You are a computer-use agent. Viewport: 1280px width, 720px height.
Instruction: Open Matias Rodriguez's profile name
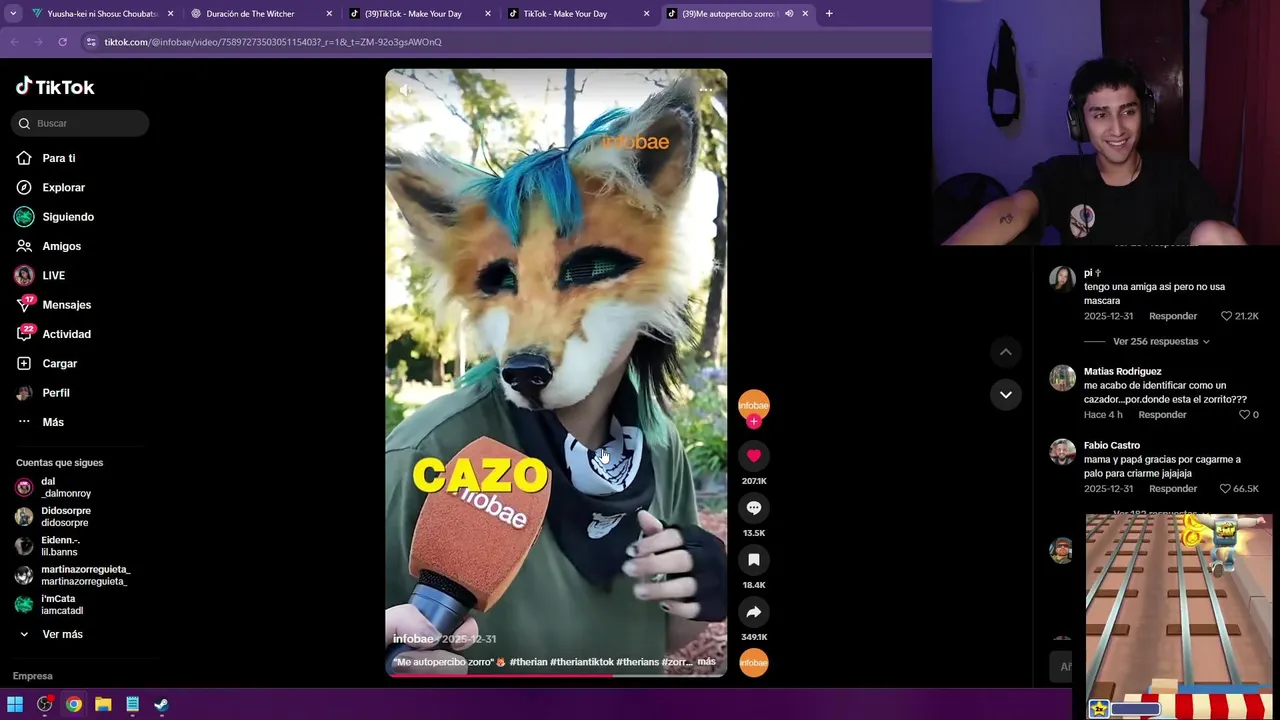[1122, 371]
